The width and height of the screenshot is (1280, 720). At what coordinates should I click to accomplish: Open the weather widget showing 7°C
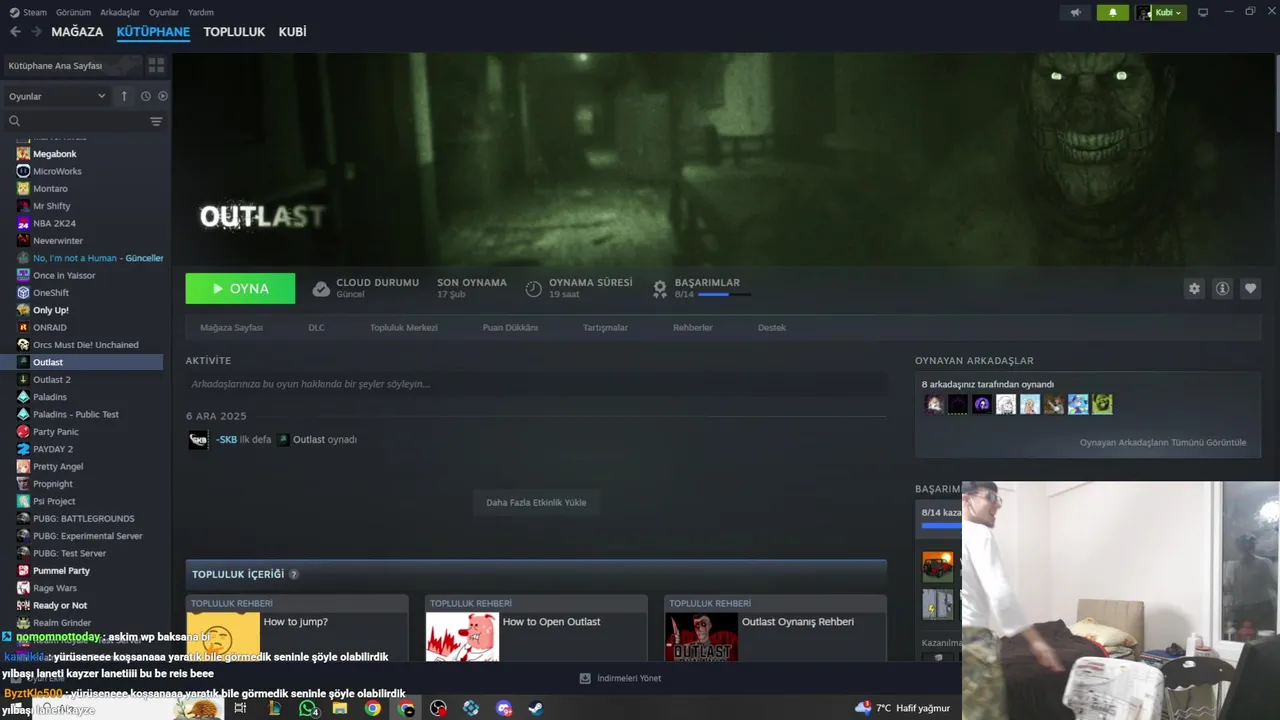902,708
